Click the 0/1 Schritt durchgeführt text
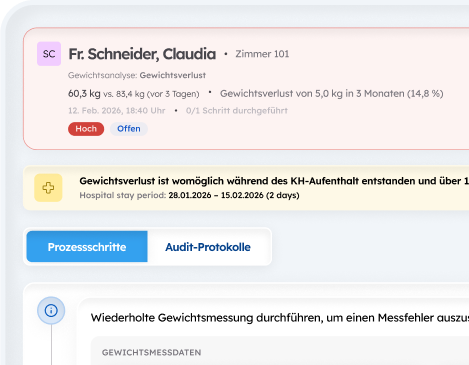469x365 pixels. (237, 111)
